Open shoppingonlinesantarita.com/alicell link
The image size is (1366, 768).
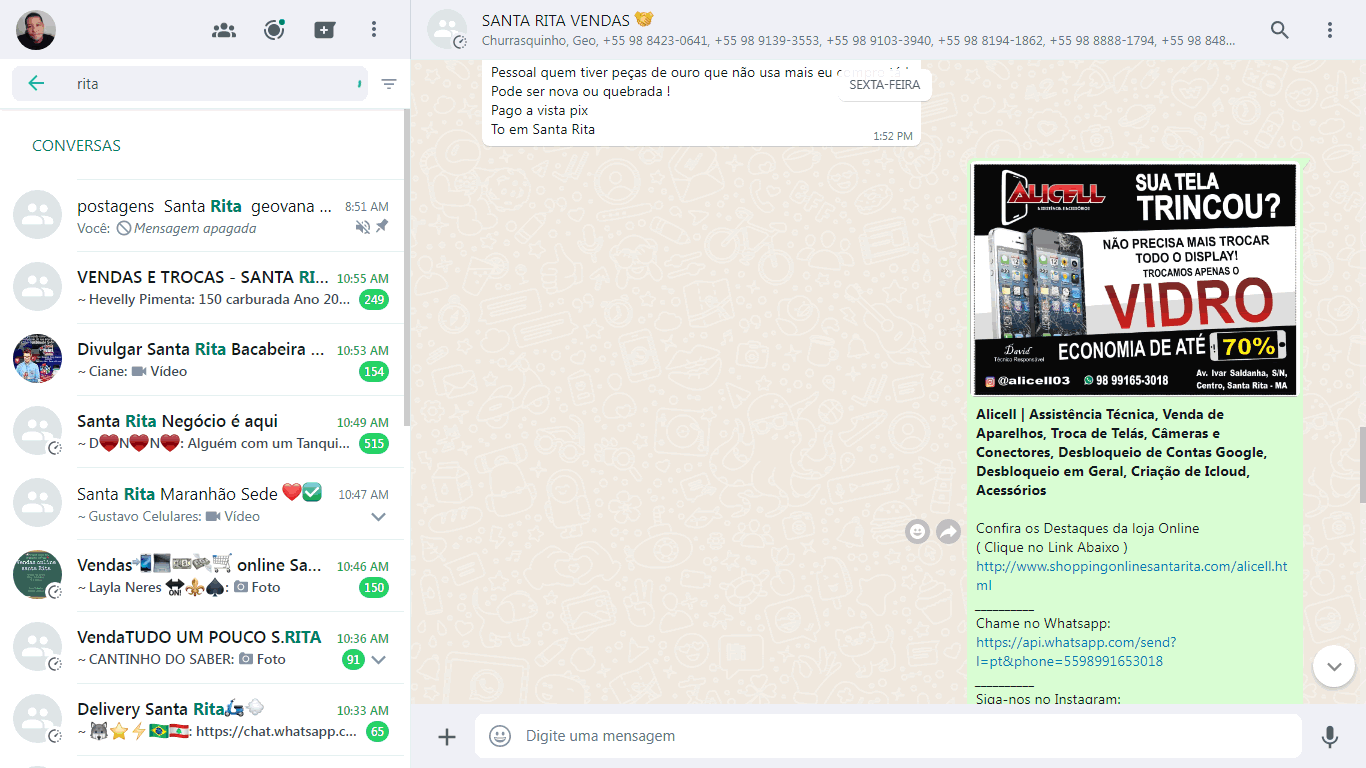click(1131, 576)
